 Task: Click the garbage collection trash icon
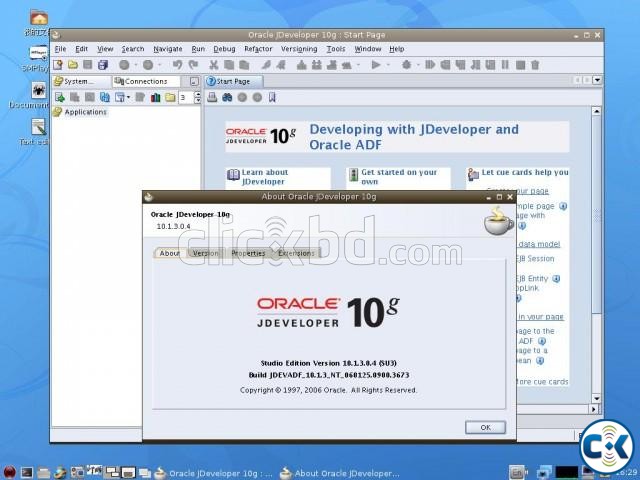tap(535, 64)
